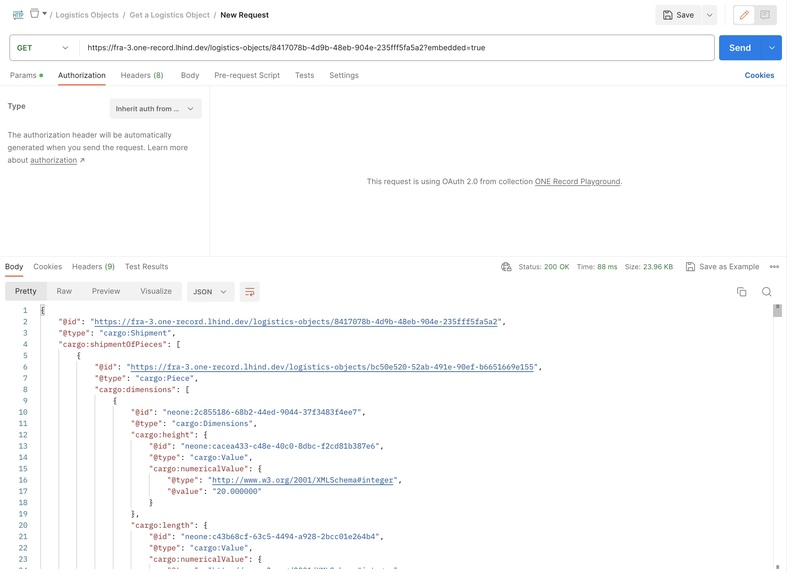The image size is (787, 573).
Task: Open the XMLSchema#integer link on line 16
Action: click(303, 480)
